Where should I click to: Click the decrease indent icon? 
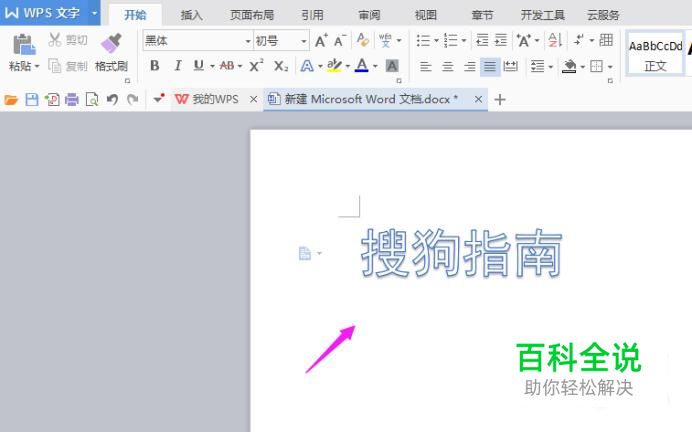point(482,40)
